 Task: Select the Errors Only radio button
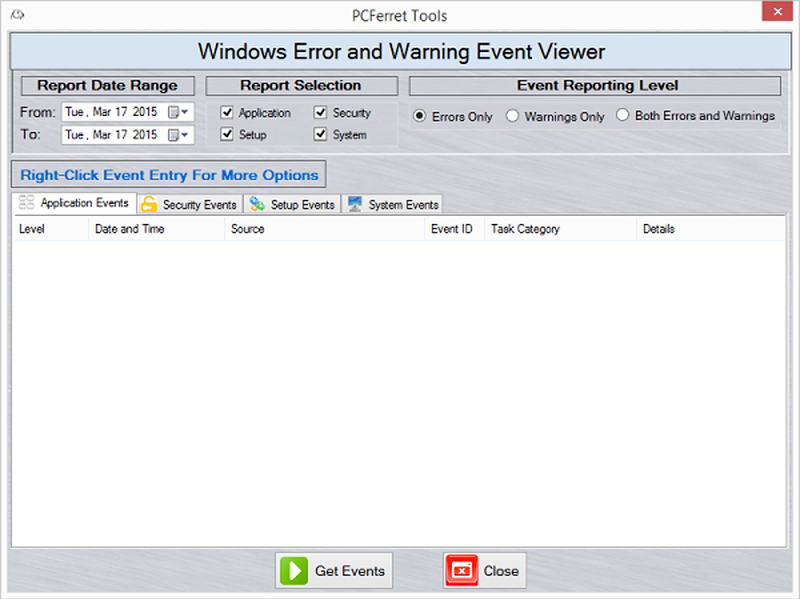[419, 116]
